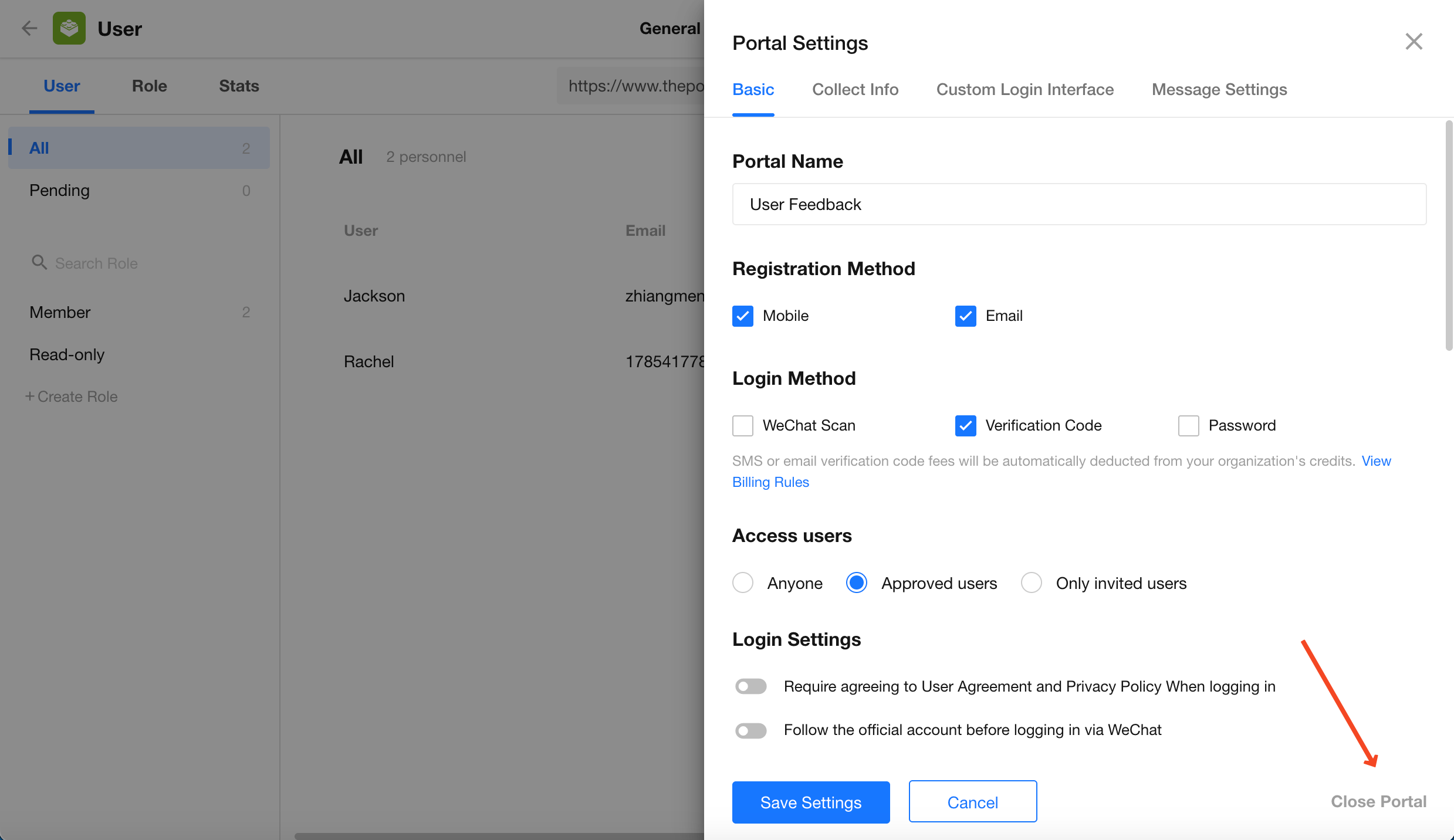Click the User column header
The width and height of the screenshot is (1454, 840).
[x=361, y=231]
